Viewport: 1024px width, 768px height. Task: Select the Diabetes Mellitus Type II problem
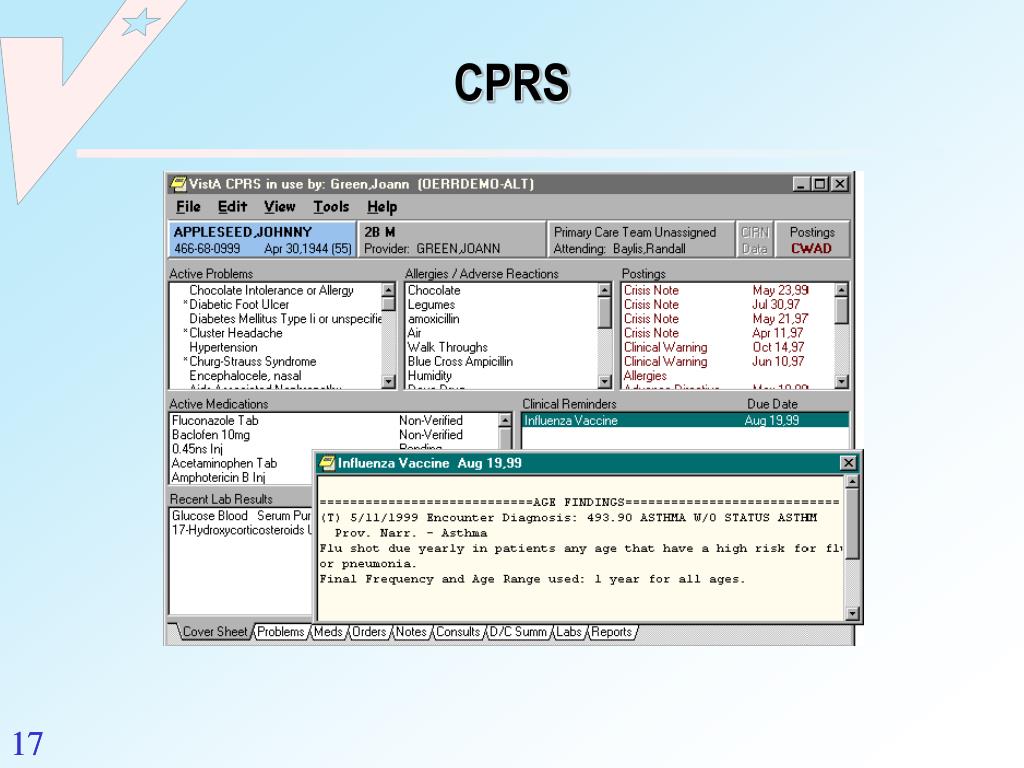(285, 319)
